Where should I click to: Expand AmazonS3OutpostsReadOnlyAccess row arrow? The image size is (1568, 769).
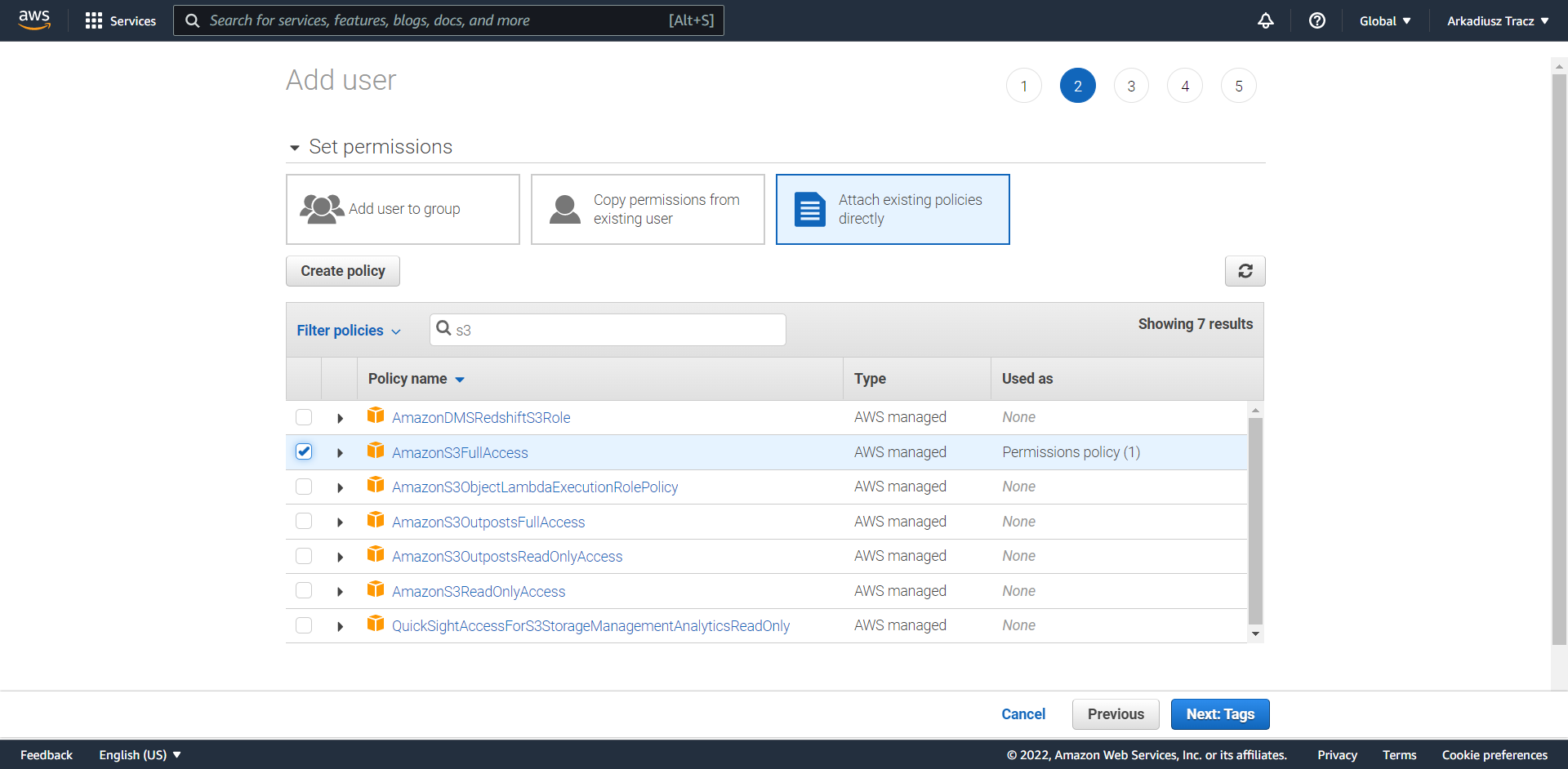pyautogui.click(x=340, y=557)
